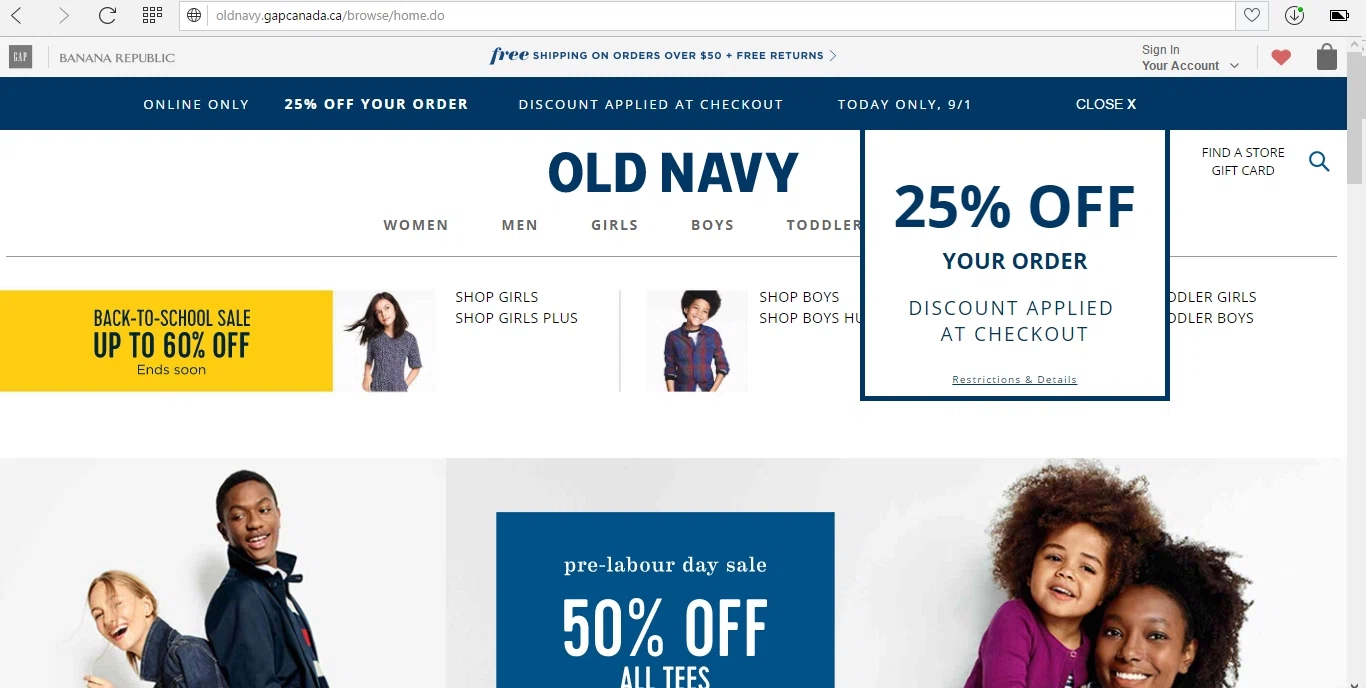Click the address bar URL field
Image resolution: width=1366 pixels, height=688 pixels.
click(x=720, y=16)
